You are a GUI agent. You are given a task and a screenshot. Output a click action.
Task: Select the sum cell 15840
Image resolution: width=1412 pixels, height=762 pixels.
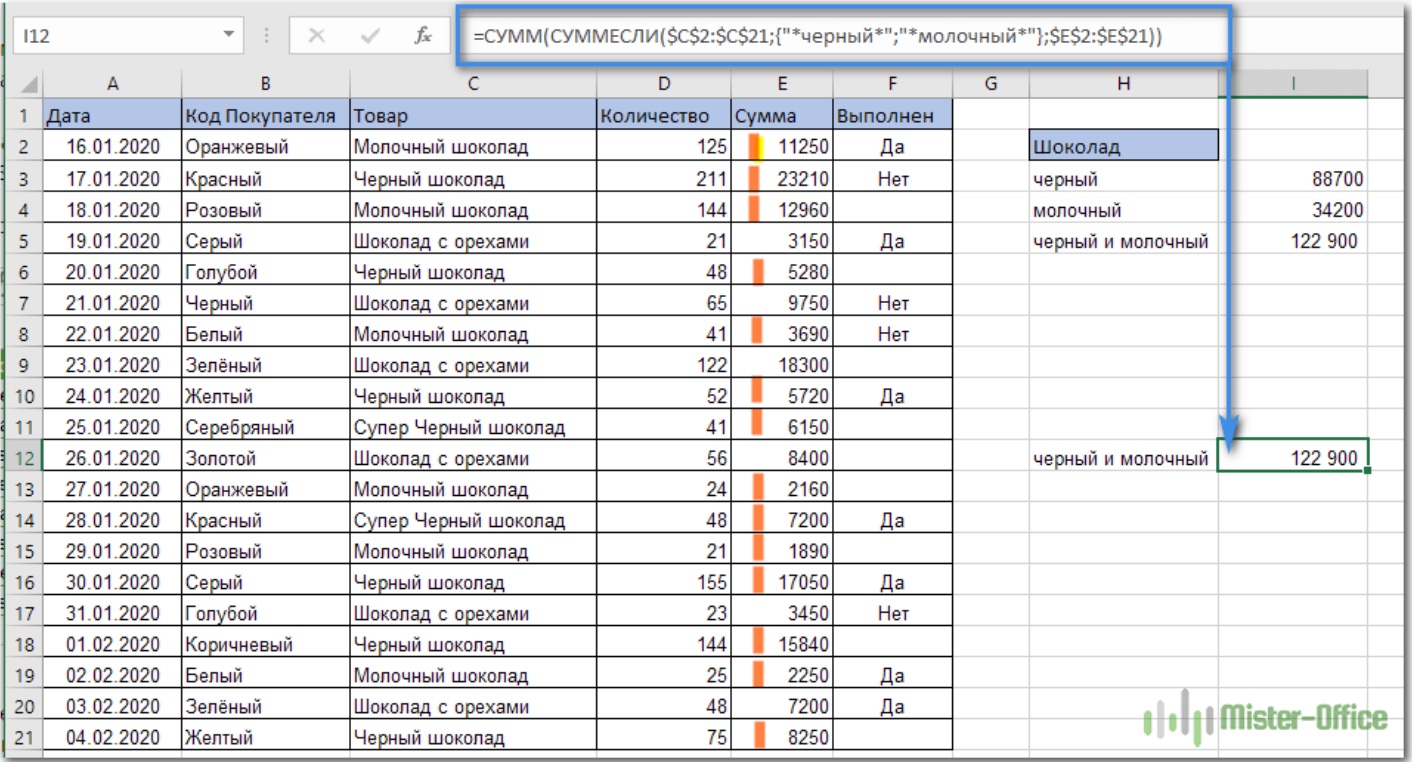point(782,645)
